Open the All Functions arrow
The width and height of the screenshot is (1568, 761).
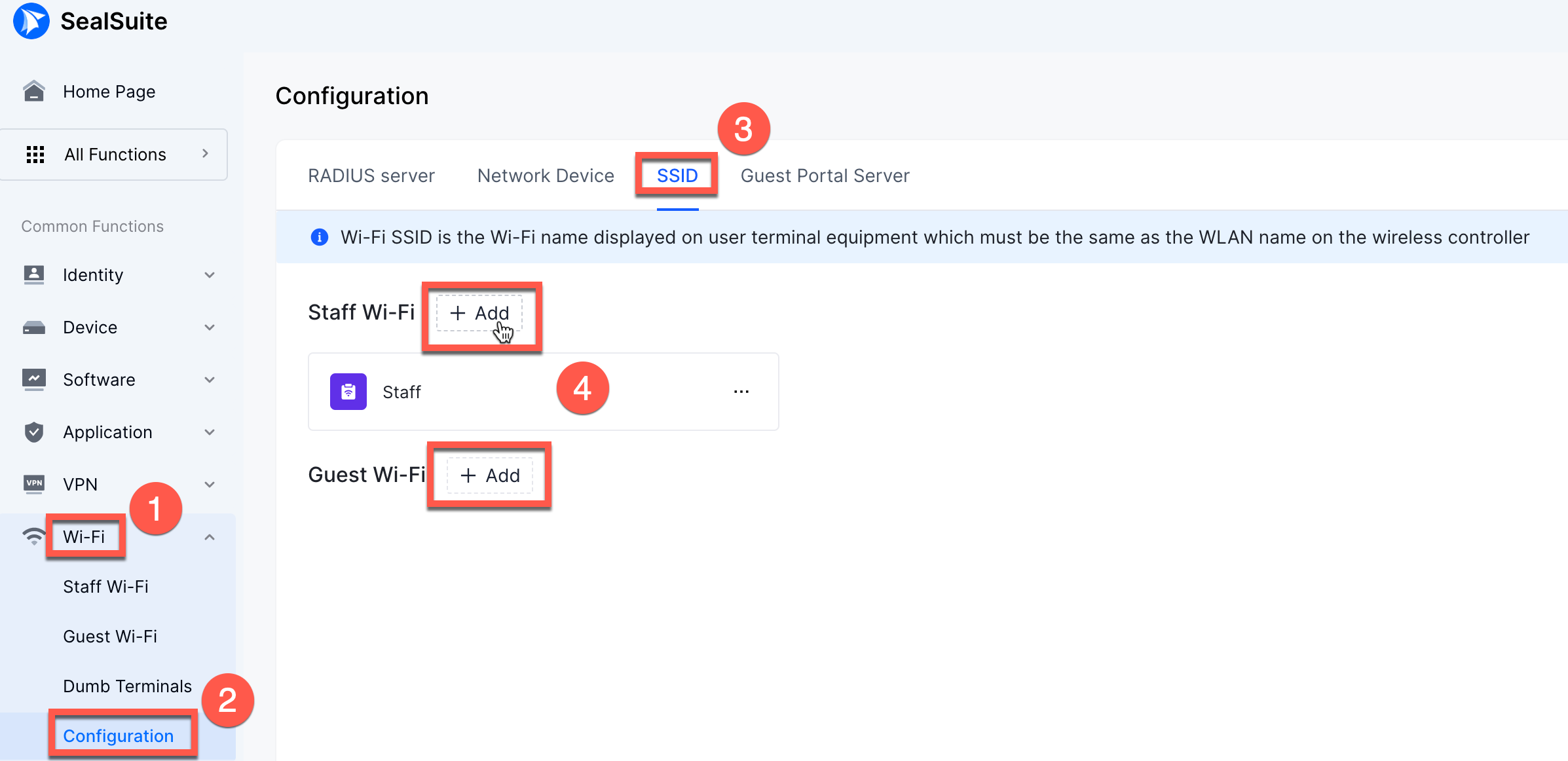coord(206,153)
